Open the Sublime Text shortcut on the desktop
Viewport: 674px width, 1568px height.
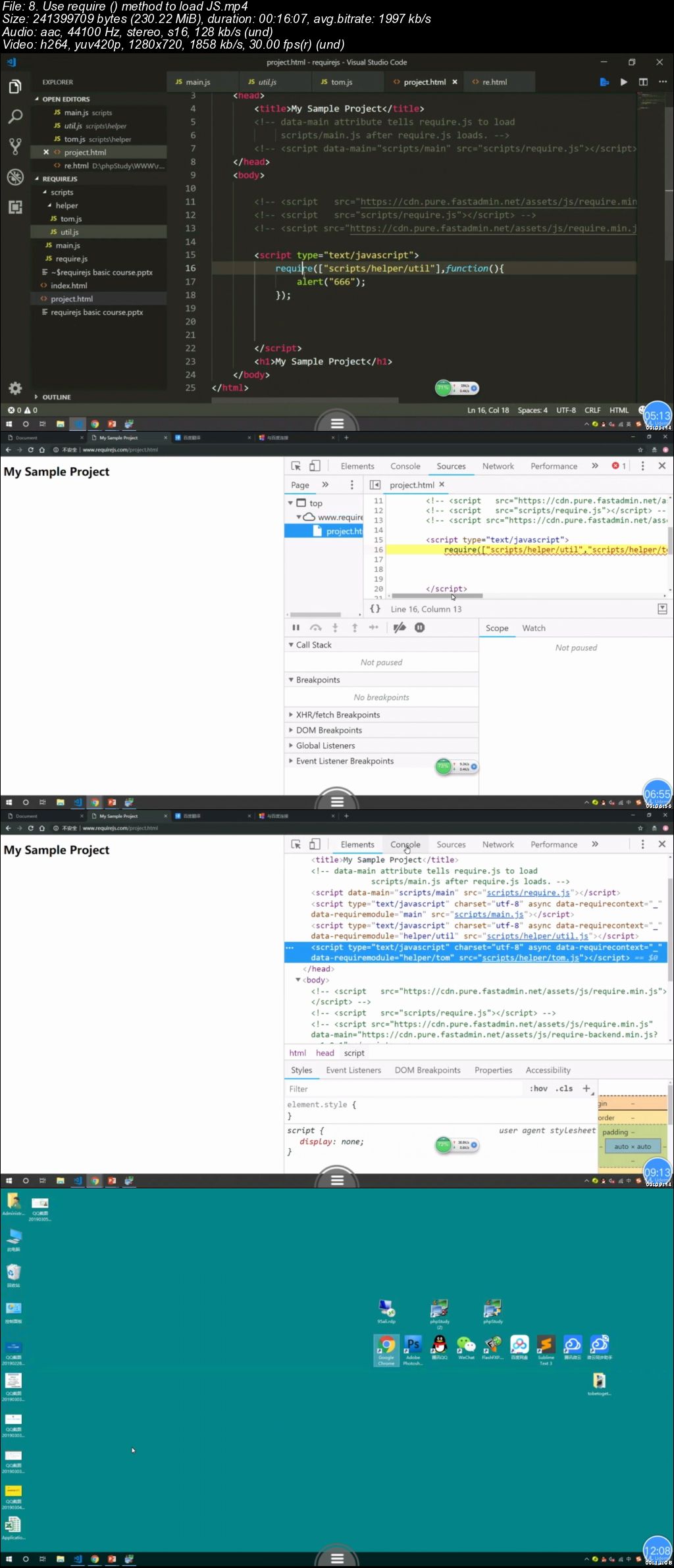(546, 1350)
